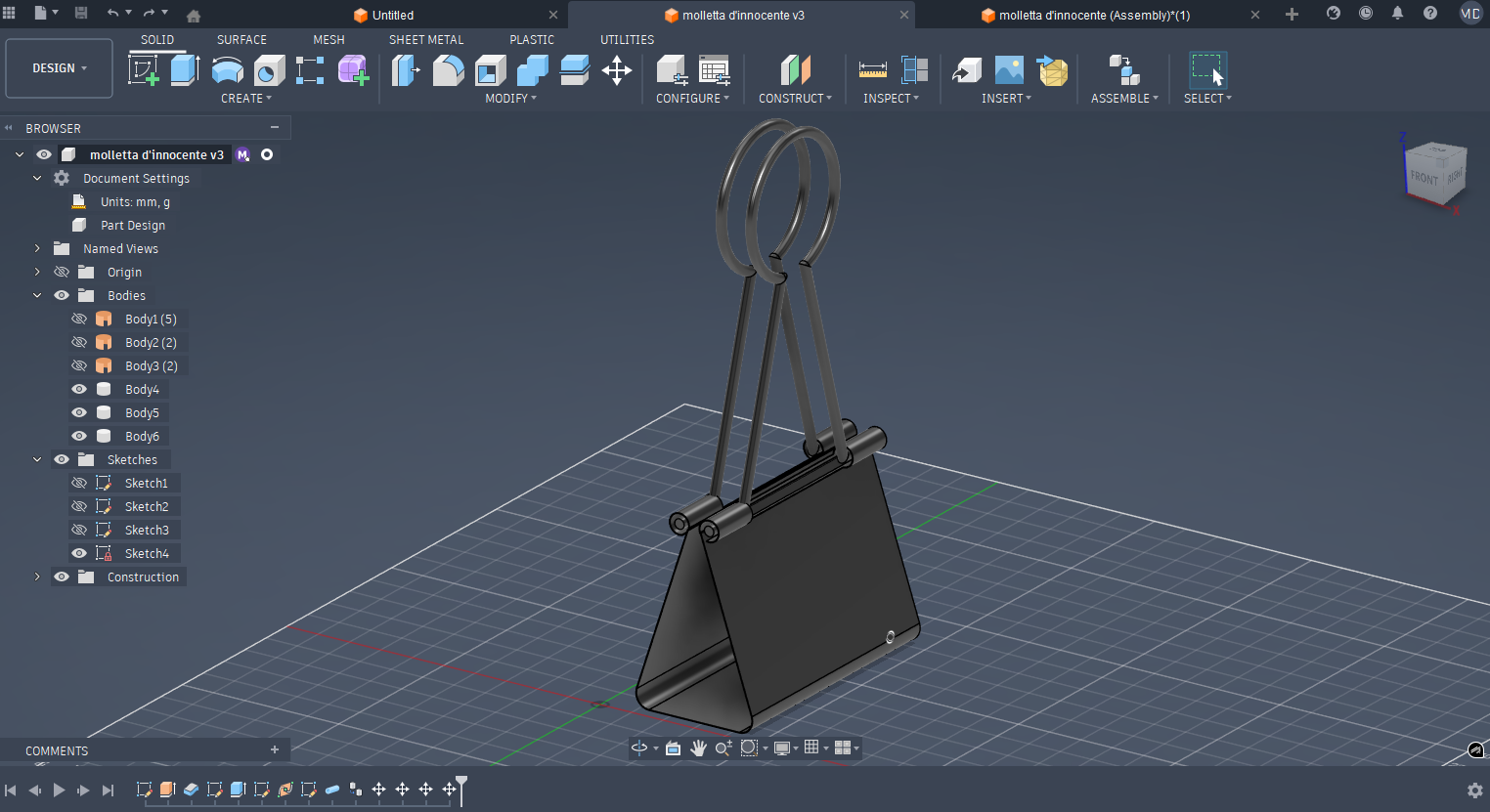Show hidden Body1 using its eye icon
The image size is (1490, 812).
tap(79, 319)
